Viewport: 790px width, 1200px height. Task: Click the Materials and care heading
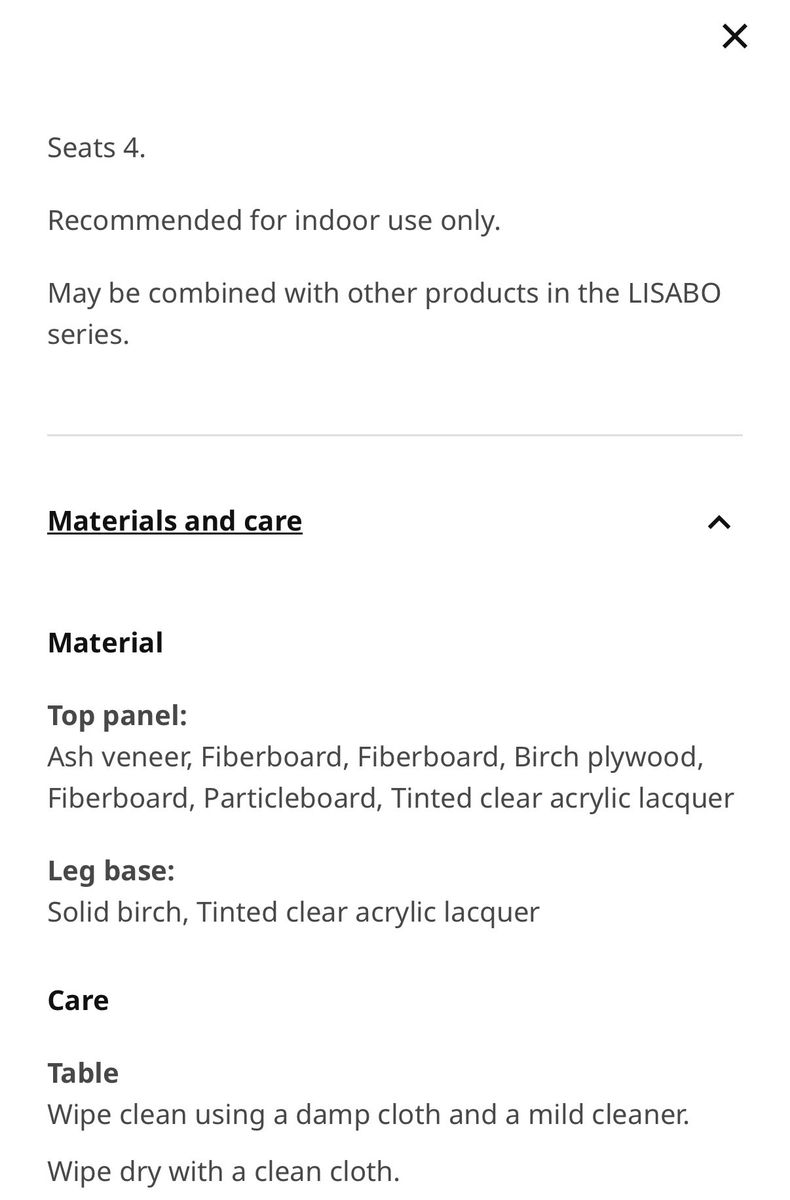click(175, 521)
